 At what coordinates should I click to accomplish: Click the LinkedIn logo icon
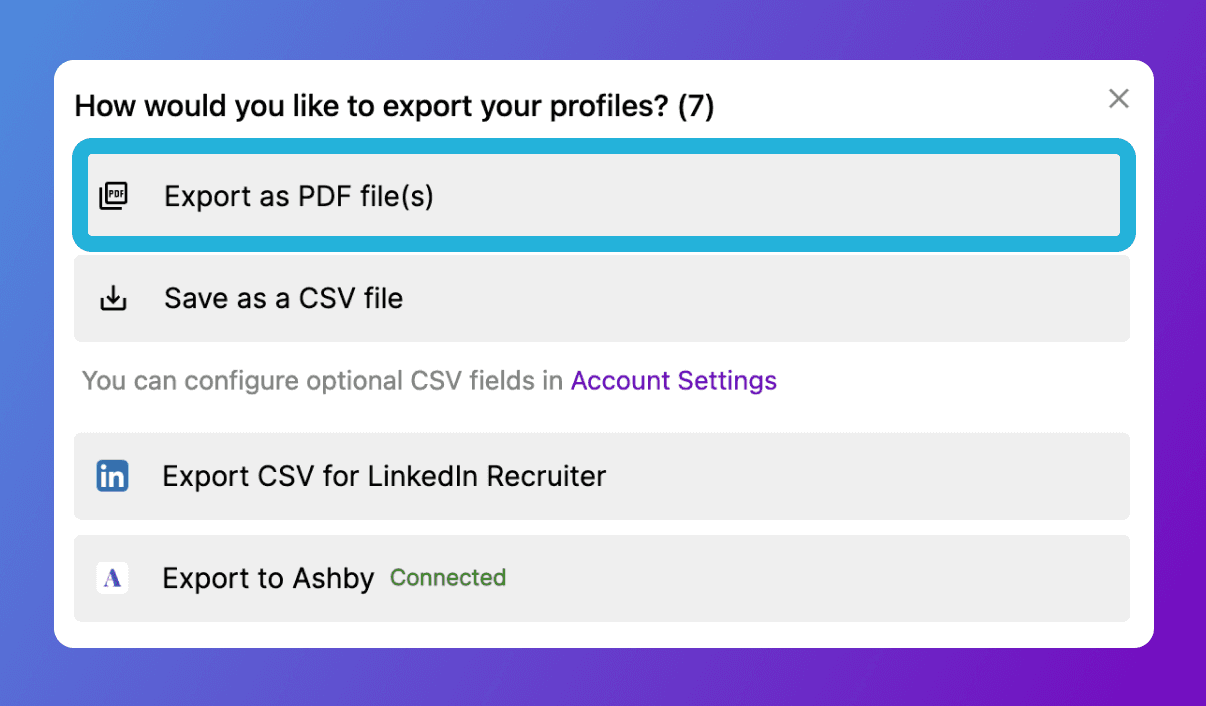pos(113,476)
